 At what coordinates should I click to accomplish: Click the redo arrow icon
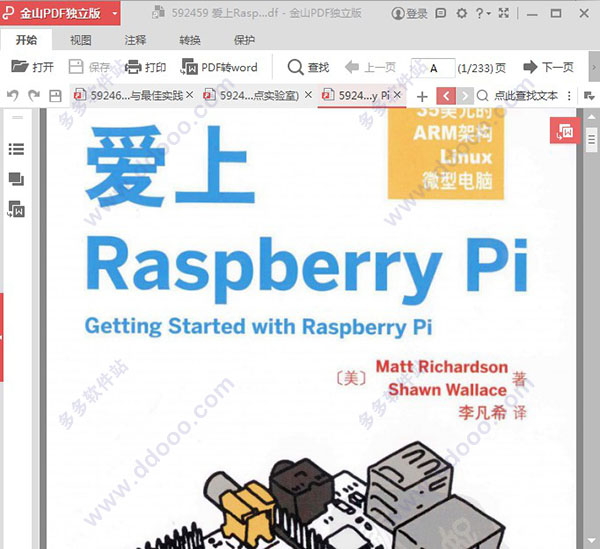point(34,95)
